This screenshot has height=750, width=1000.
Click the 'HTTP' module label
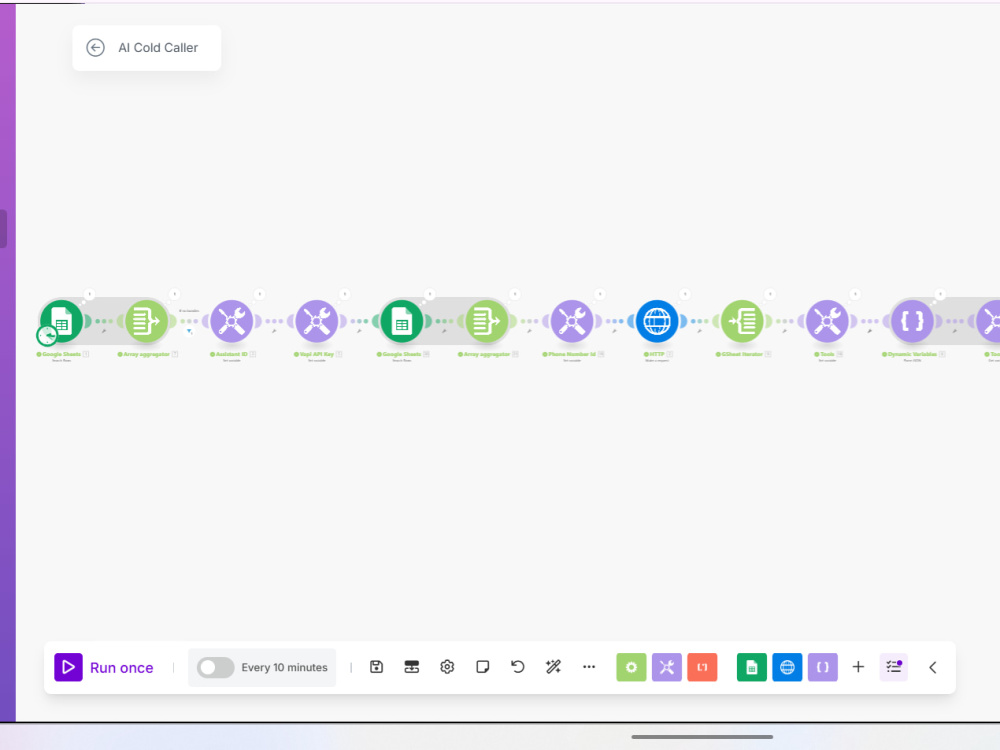[657, 354]
